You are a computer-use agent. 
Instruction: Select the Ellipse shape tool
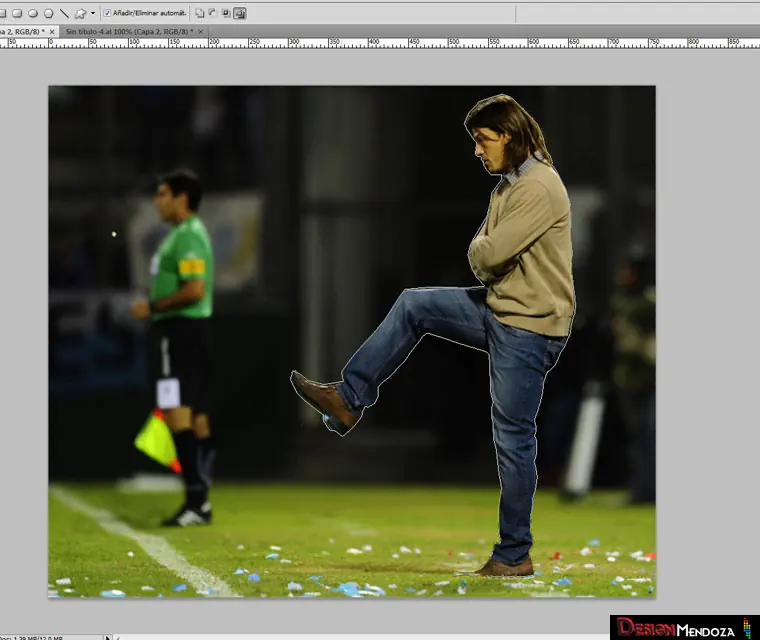tap(32, 14)
